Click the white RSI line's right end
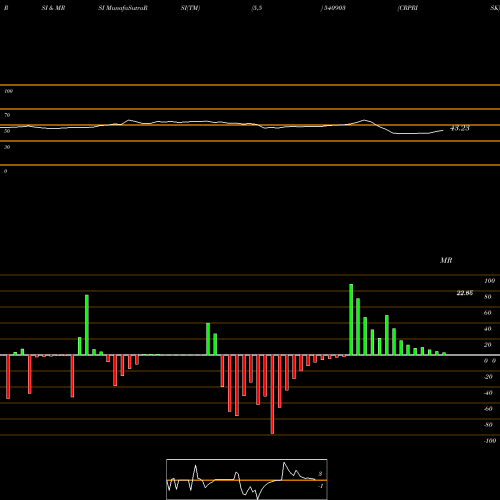 (443, 130)
